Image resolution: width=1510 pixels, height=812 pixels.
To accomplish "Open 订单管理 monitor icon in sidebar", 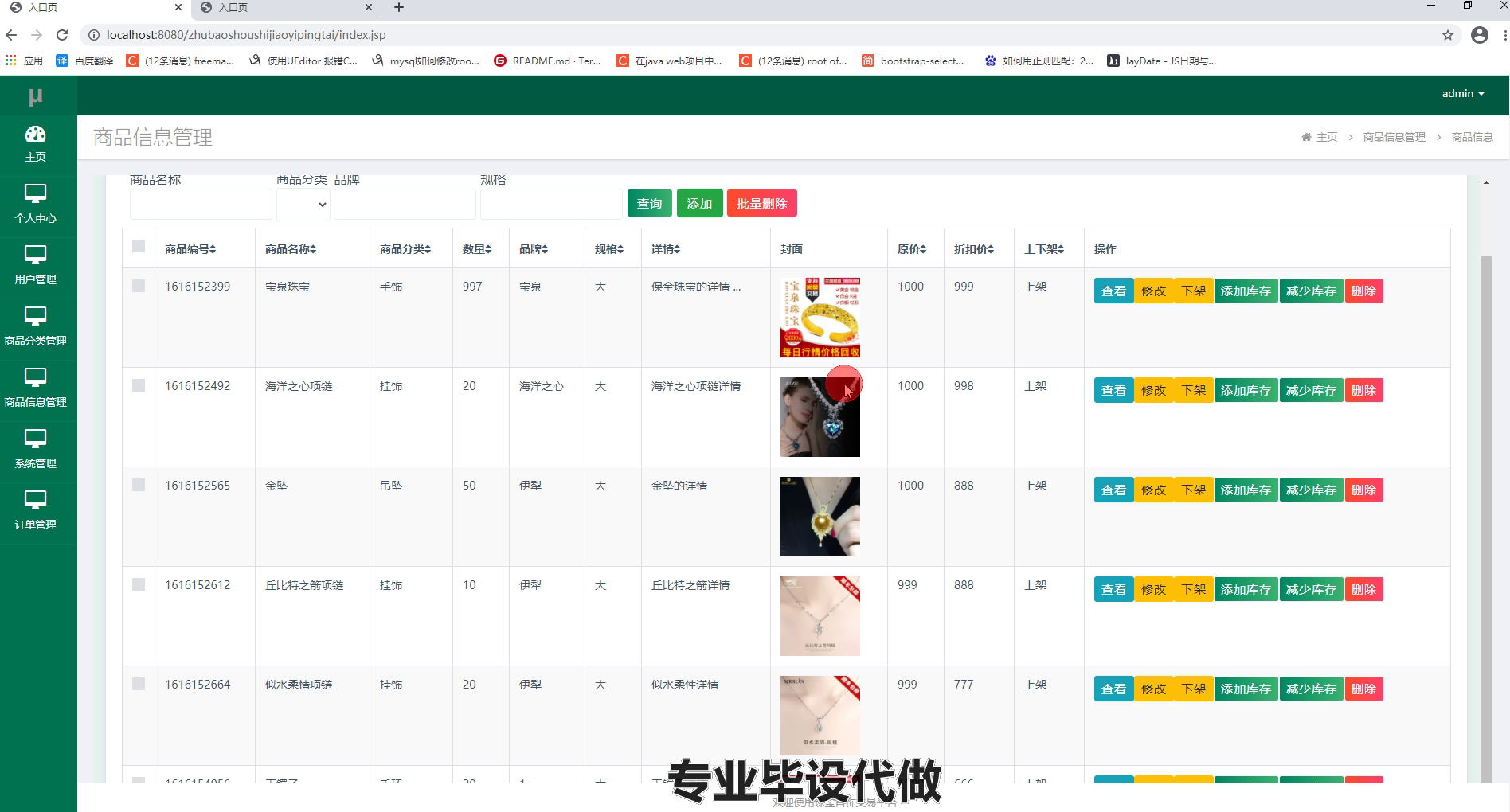I will click(x=36, y=500).
